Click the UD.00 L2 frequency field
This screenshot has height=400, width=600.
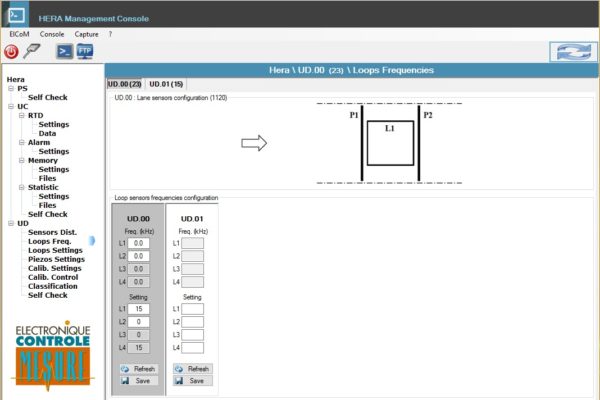tap(139, 256)
